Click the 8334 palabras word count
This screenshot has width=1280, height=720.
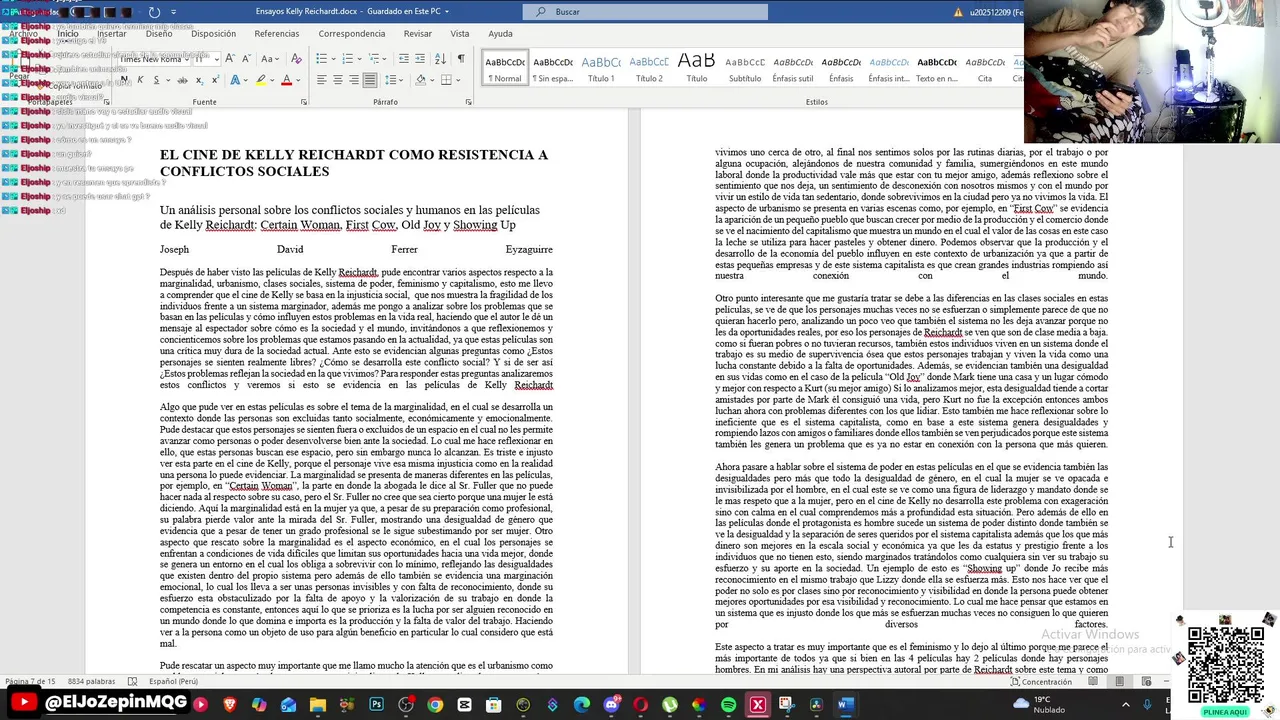tap(91, 681)
